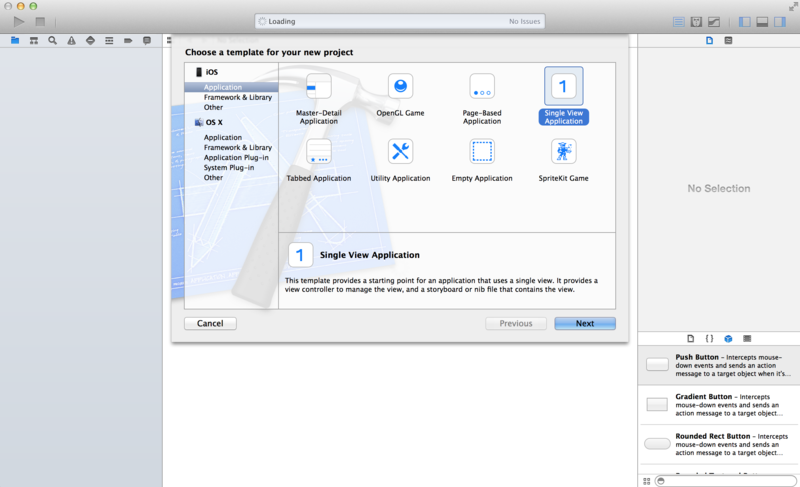Select Push Button in object library

[x=719, y=365]
